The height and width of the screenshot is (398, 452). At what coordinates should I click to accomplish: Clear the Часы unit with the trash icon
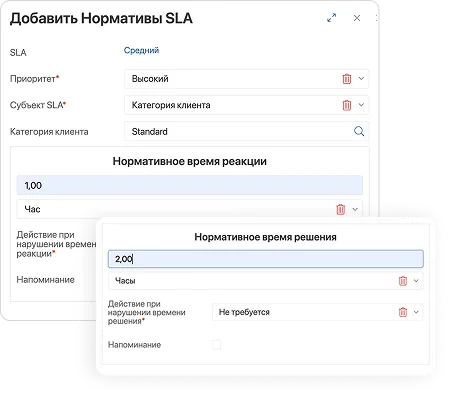(x=403, y=281)
